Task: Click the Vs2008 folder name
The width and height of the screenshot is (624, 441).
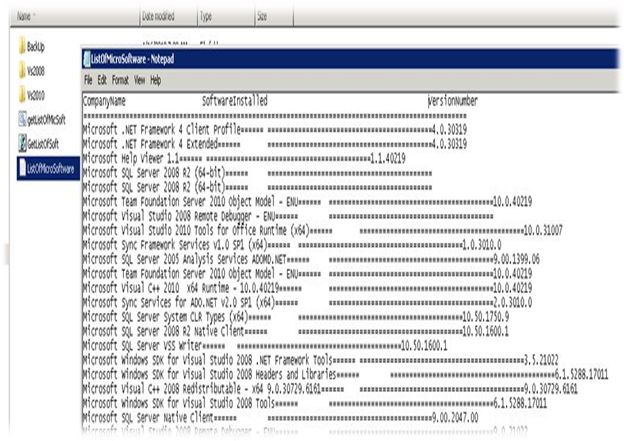Action: [x=36, y=71]
